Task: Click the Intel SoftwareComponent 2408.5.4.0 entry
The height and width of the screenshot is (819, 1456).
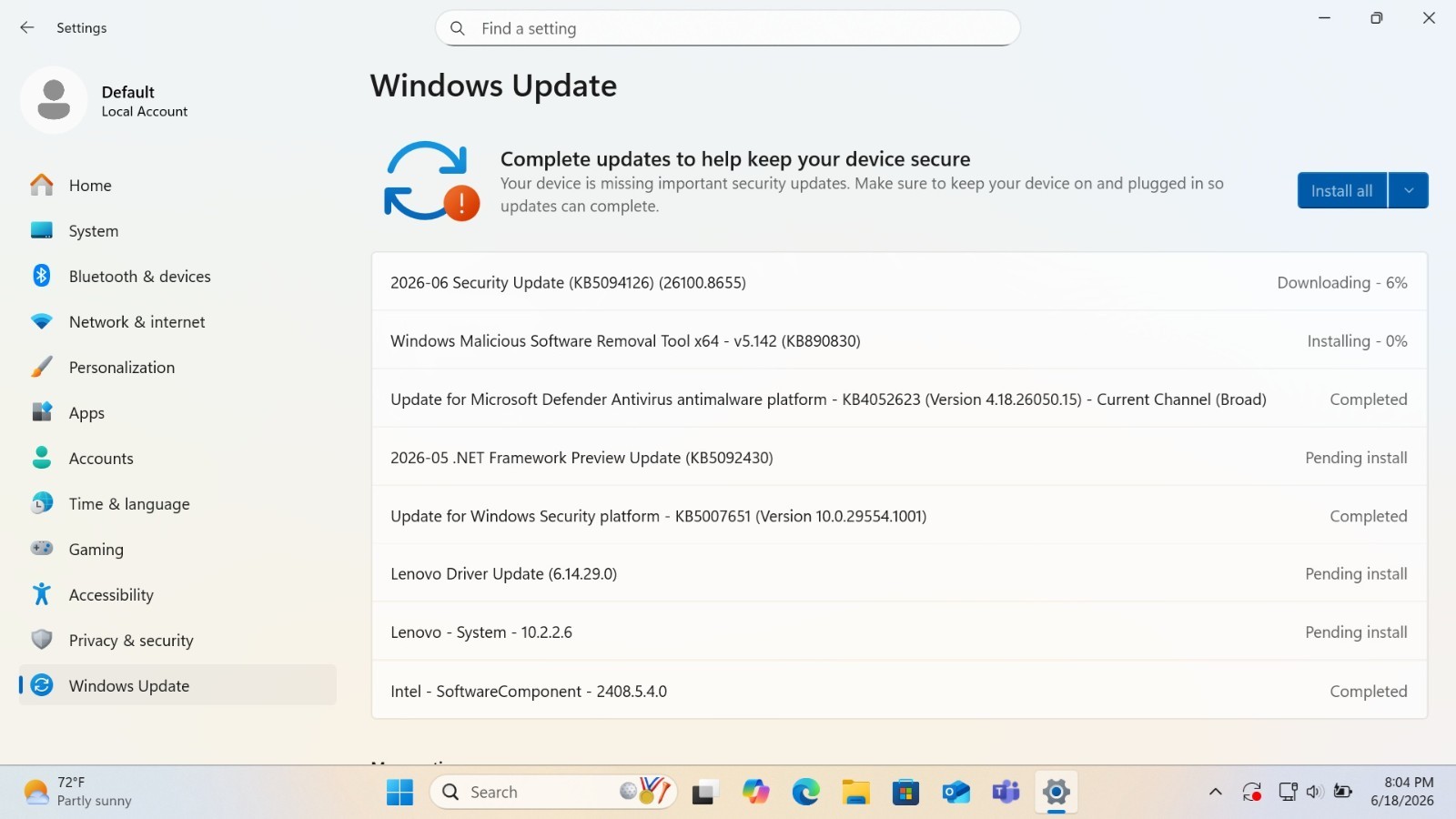Action: 899,691
